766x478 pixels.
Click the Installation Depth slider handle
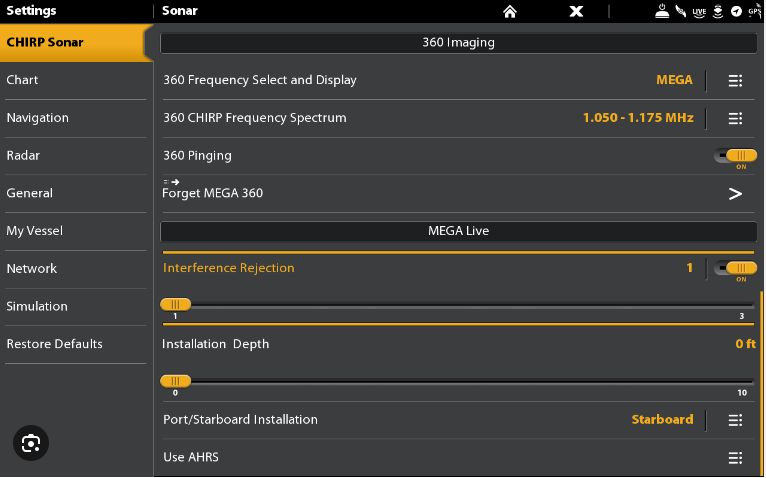tap(175, 380)
